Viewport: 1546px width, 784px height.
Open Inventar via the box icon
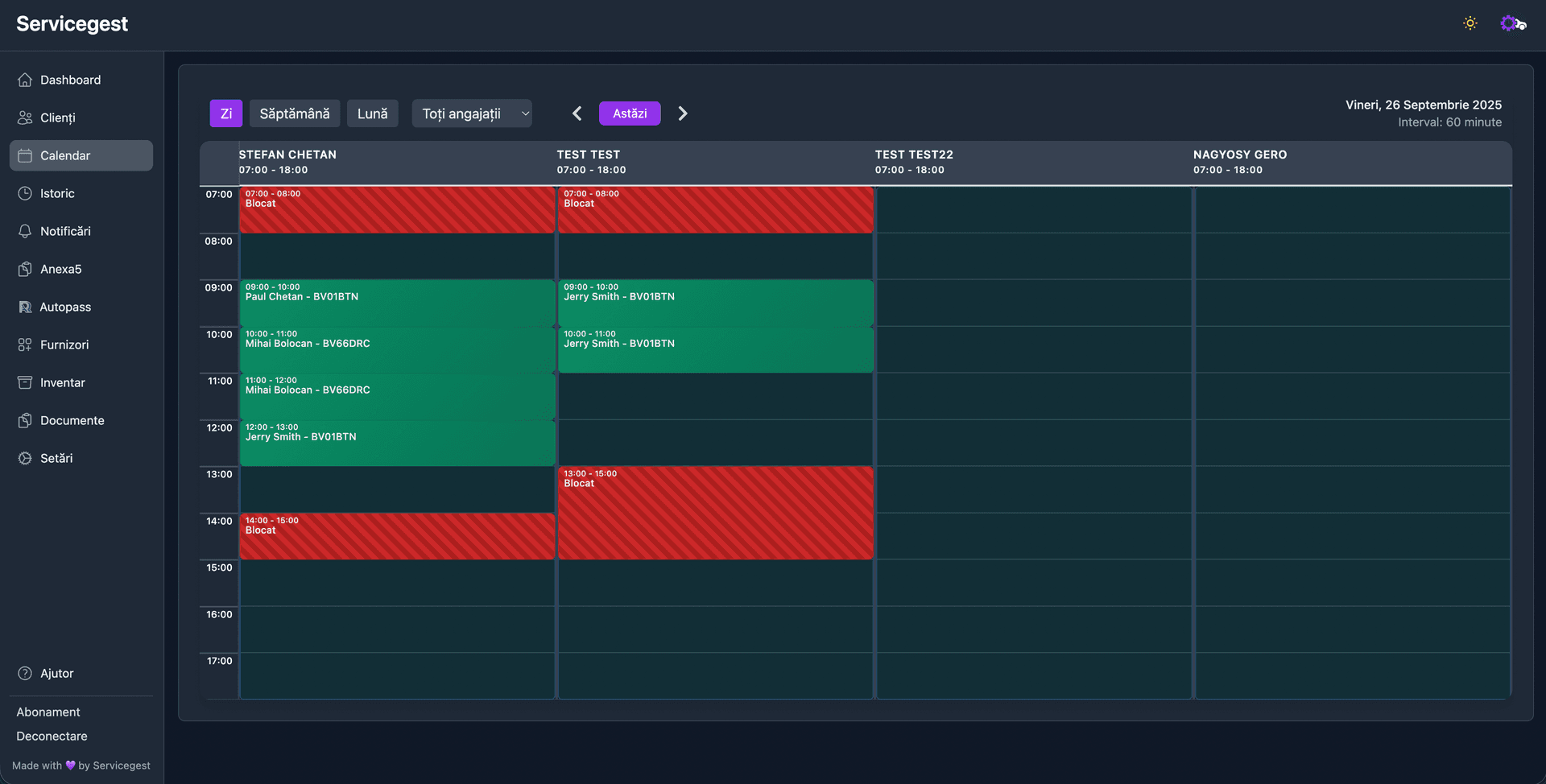point(25,382)
